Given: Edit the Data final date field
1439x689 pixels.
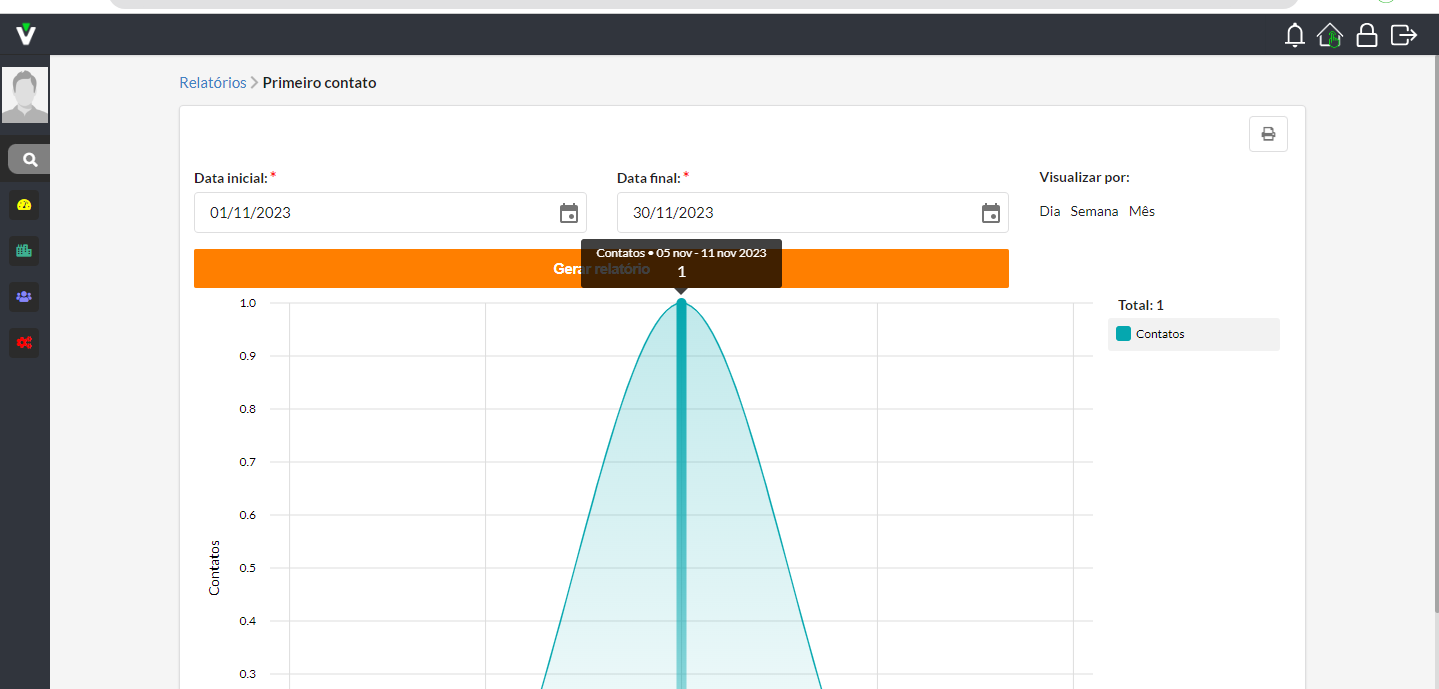Looking at the screenshot, I should pos(813,213).
